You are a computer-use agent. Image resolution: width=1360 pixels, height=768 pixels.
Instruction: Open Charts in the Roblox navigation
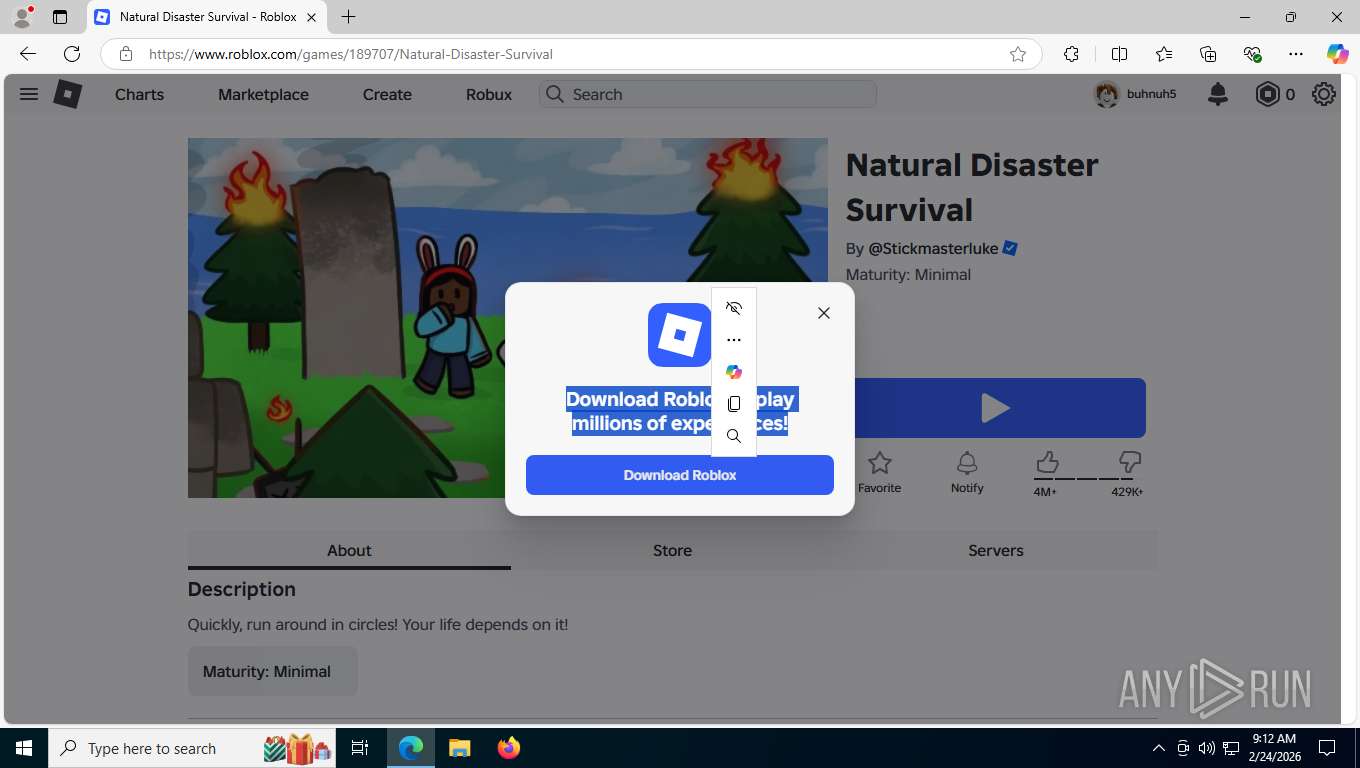pos(139,94)
